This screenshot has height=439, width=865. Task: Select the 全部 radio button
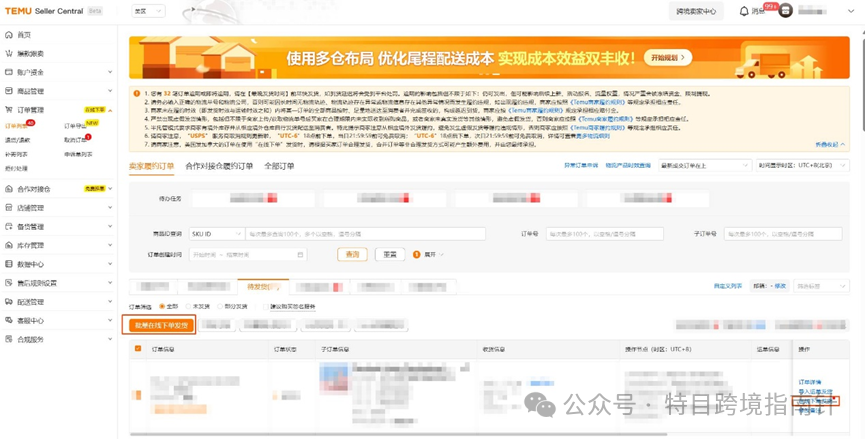click(162, 306)
